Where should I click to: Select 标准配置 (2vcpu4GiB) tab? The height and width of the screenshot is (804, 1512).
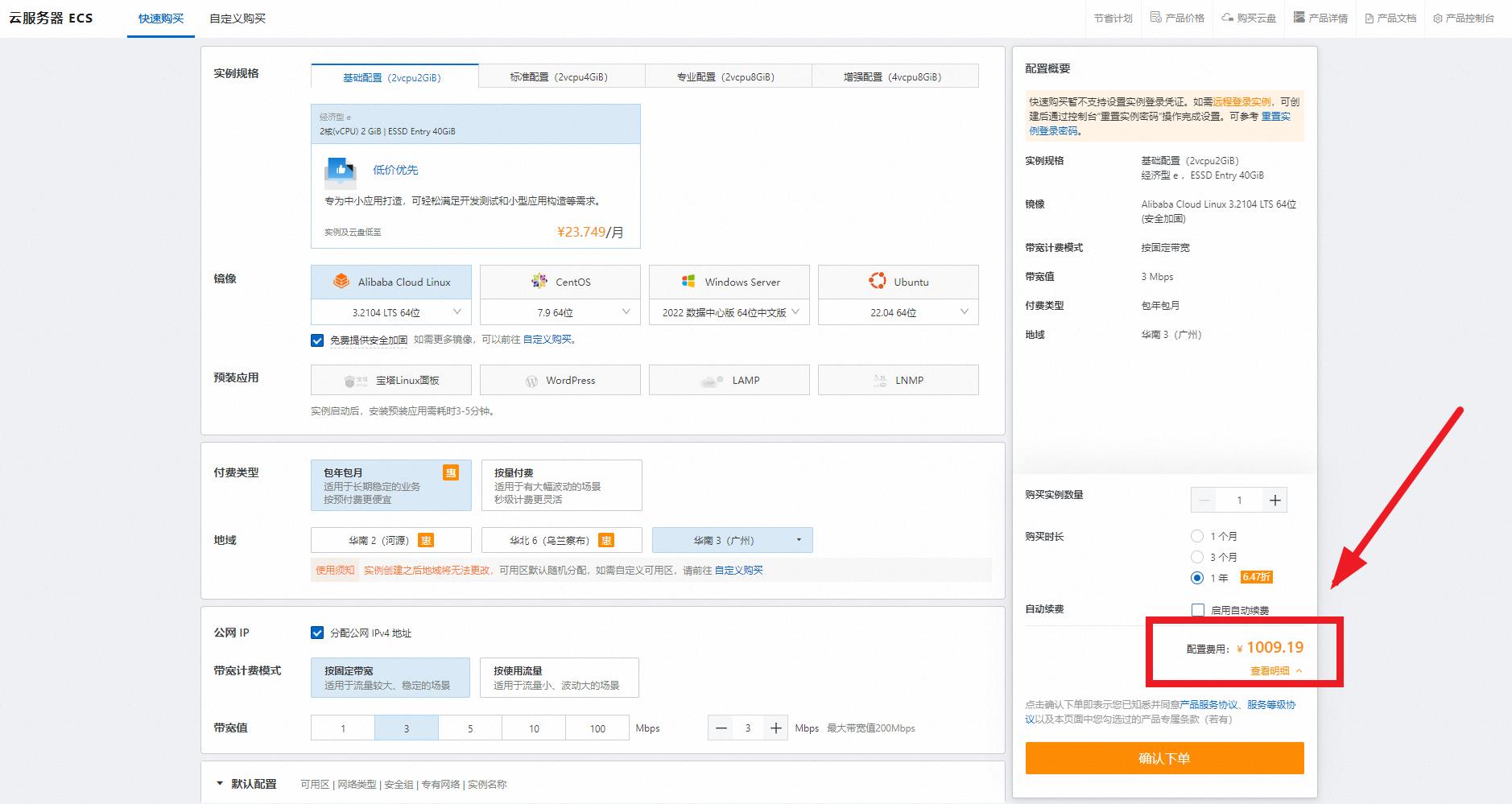coord(561,76)
